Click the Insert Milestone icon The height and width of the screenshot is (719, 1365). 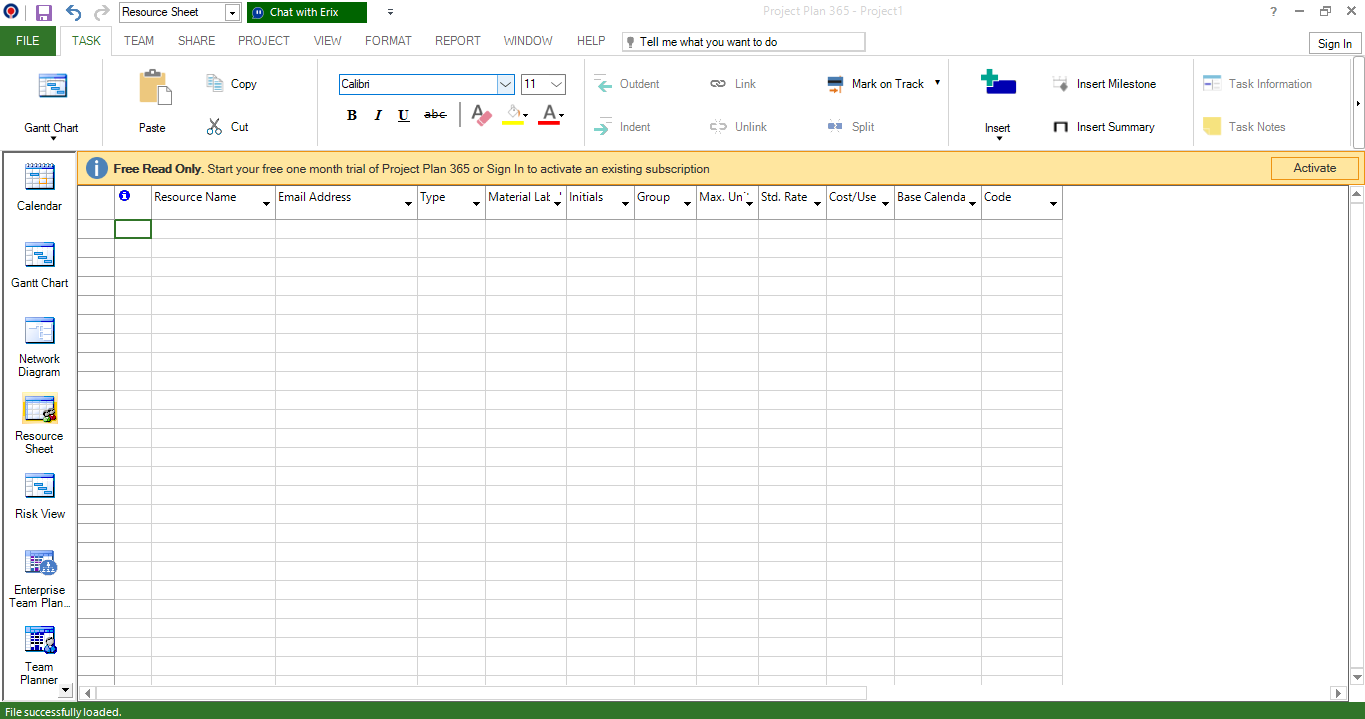1104,84
